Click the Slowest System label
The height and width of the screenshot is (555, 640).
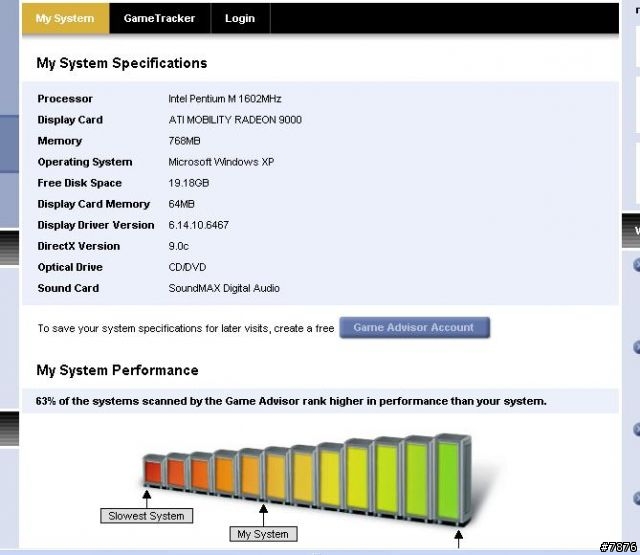coord(147,516)
